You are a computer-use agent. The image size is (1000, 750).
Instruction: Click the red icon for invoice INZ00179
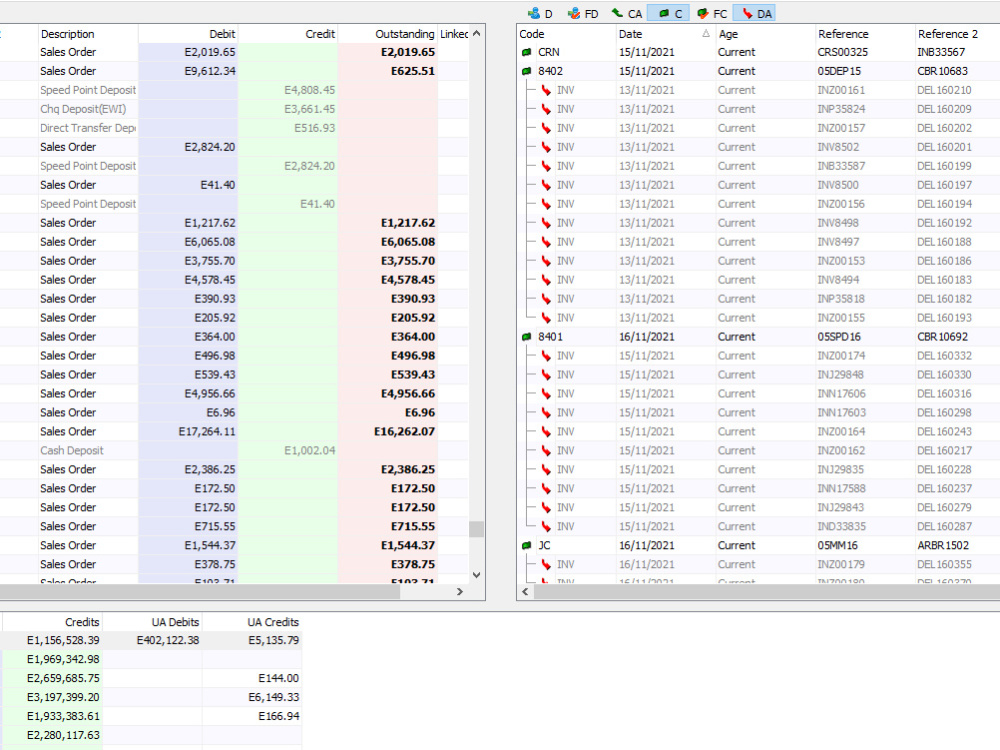546,564
